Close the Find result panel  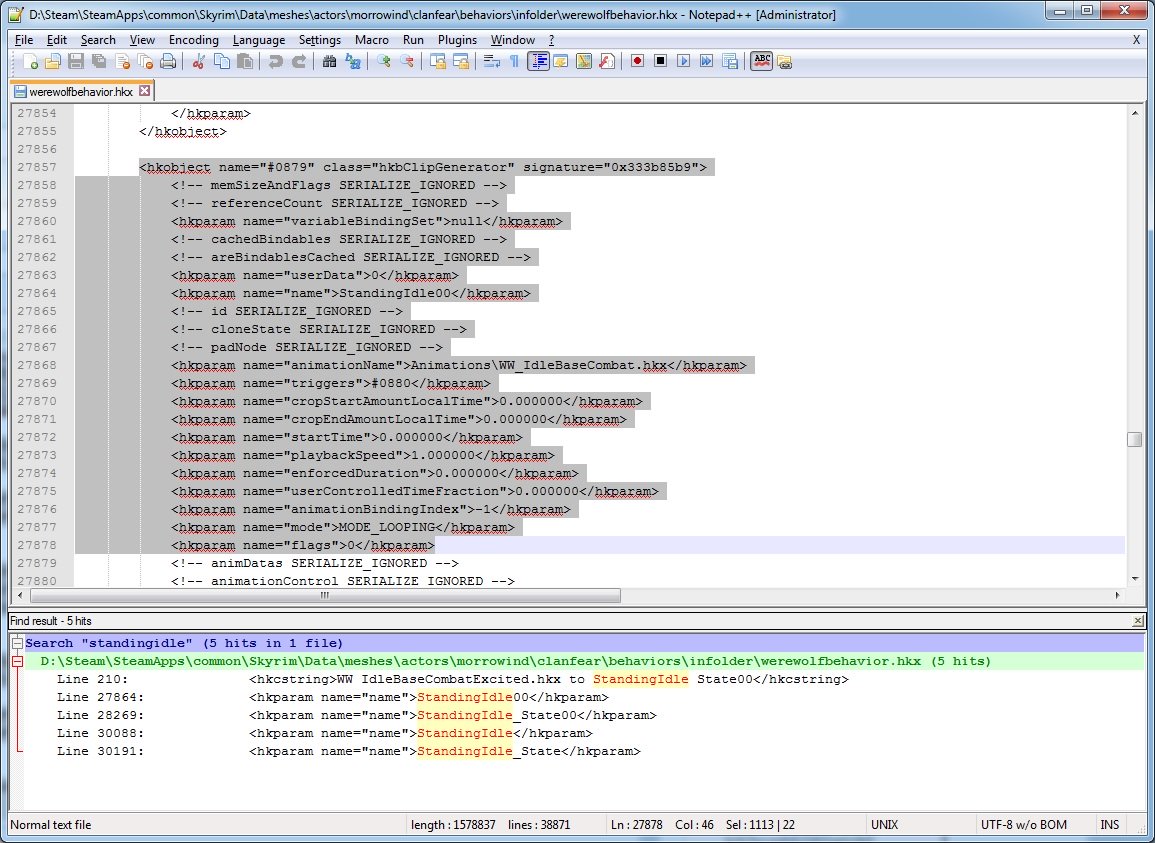1138,620
